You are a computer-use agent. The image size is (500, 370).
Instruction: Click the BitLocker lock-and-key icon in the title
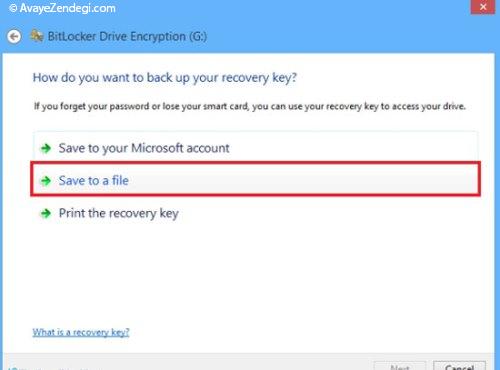[36, 36]
